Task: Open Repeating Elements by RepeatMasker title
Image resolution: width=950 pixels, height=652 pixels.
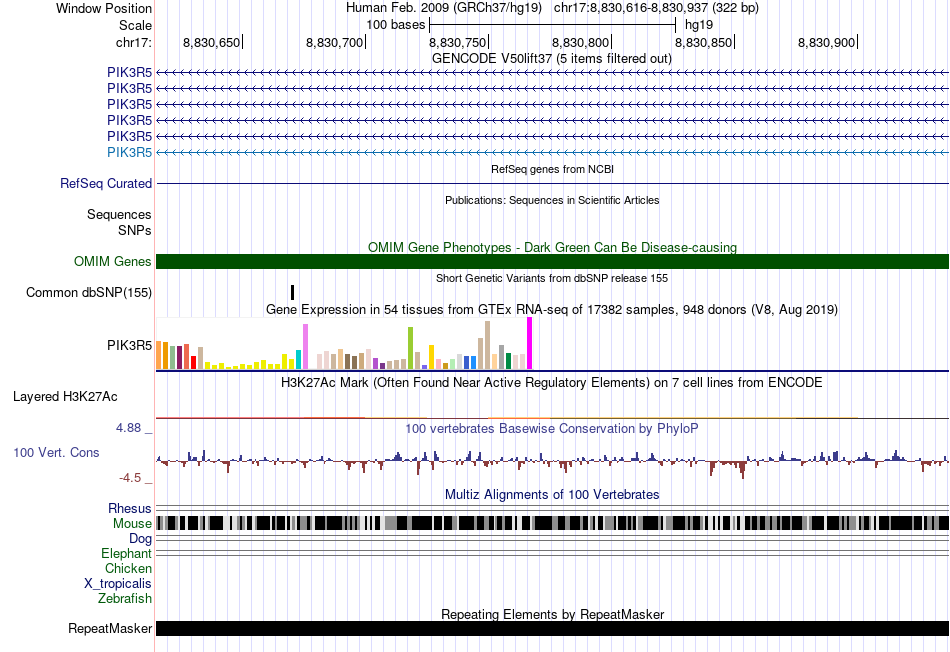Action: point(552,614)
